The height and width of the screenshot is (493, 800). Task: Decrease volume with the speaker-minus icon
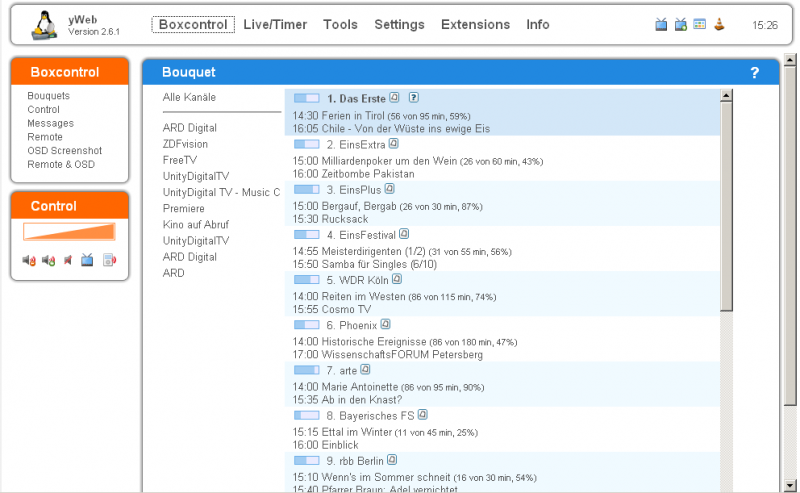click(29, 260)
